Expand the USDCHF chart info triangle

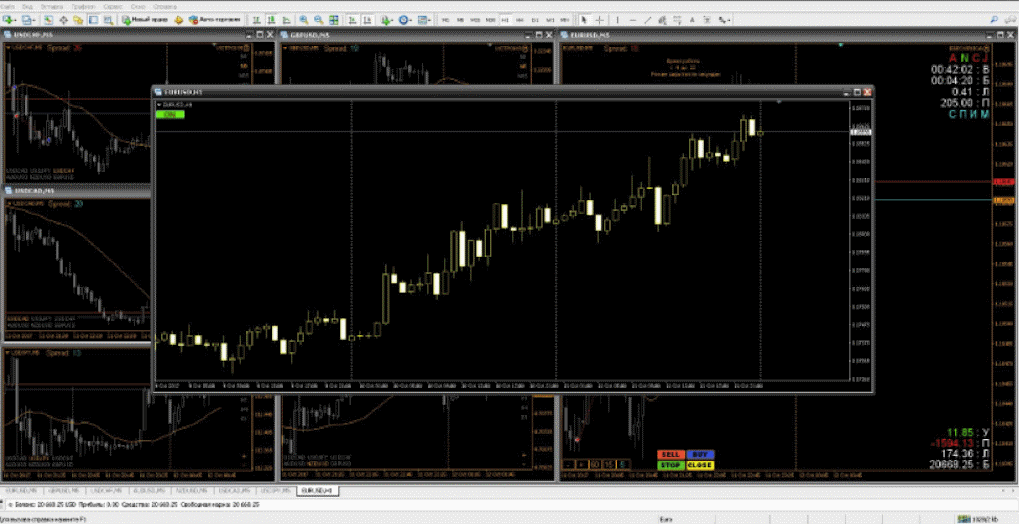click(x=8, y=47)
